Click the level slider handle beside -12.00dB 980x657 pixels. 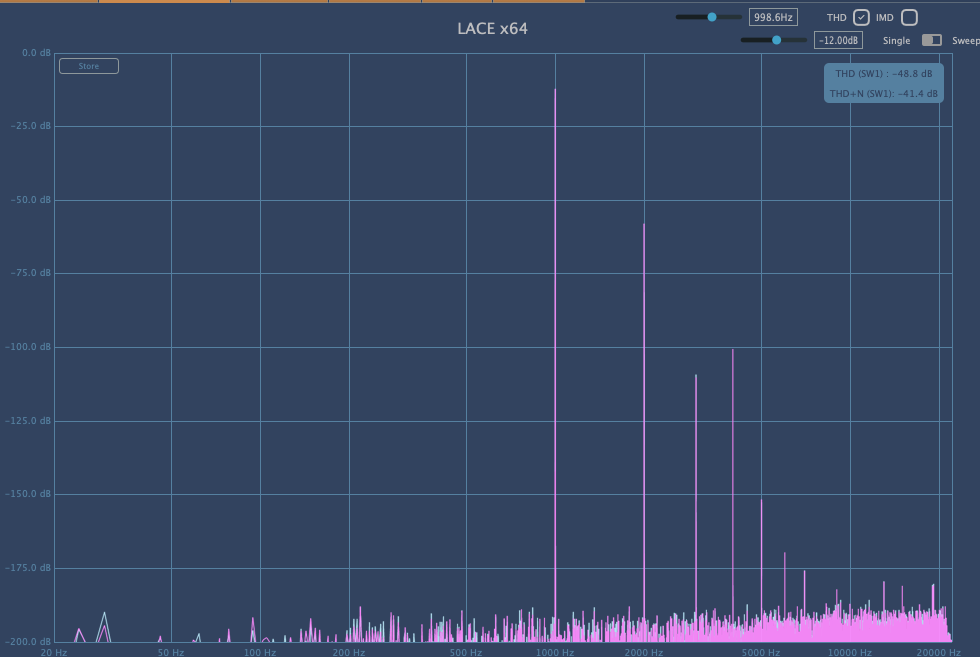[x=776, y=40]
